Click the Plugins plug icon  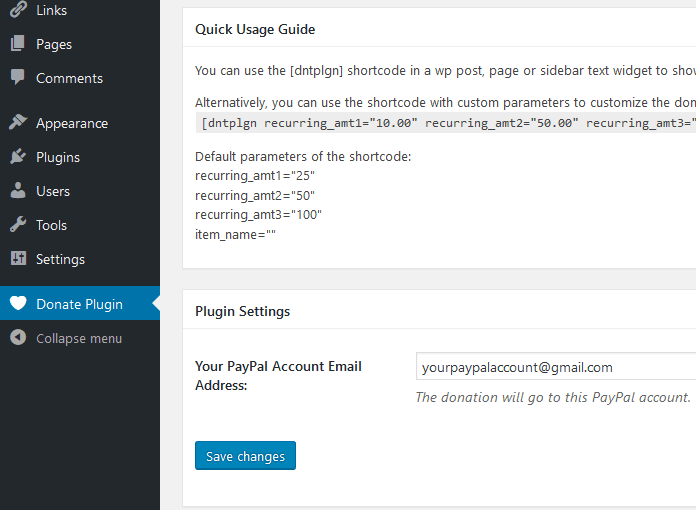coord(18,157)
